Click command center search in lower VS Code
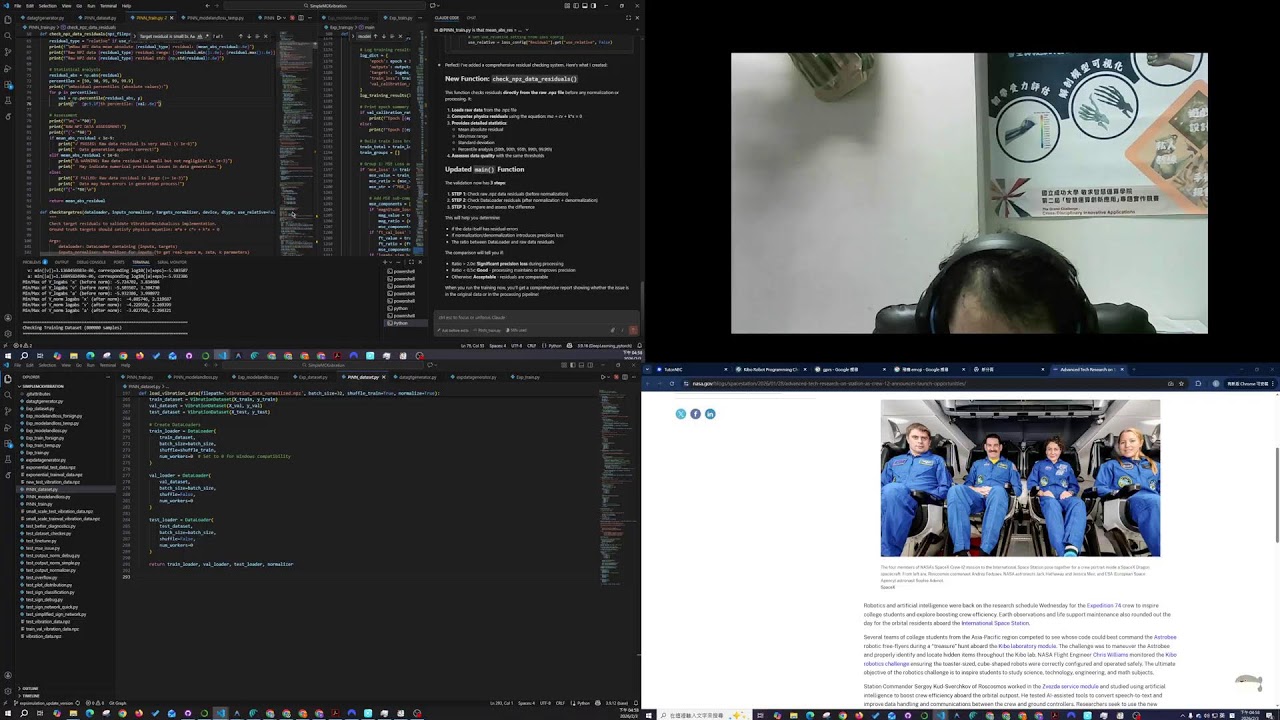This screenshot has height=720, width=1280. [322, 365]
